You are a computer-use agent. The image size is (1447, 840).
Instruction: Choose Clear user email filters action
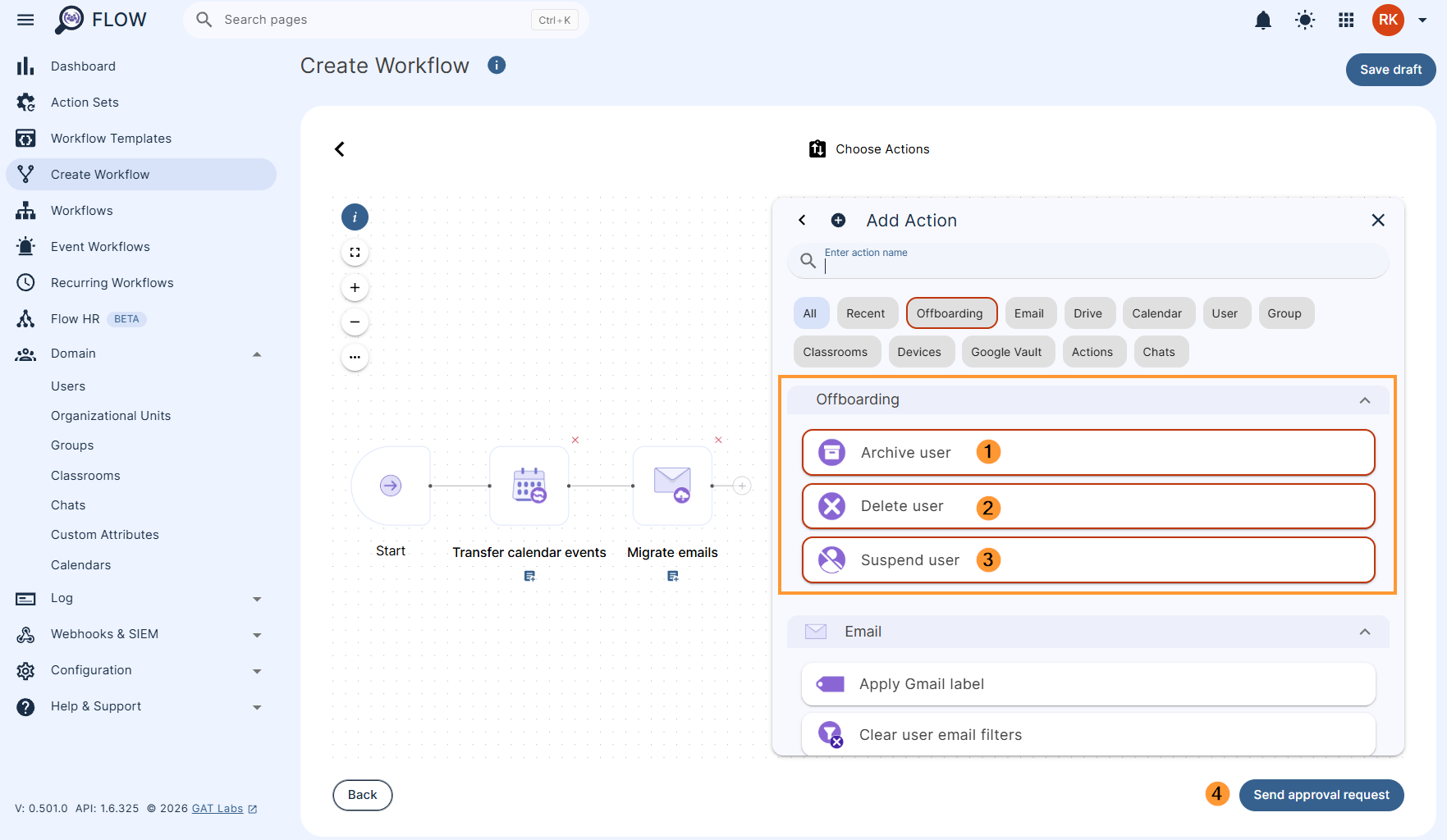click(1088, 735)
